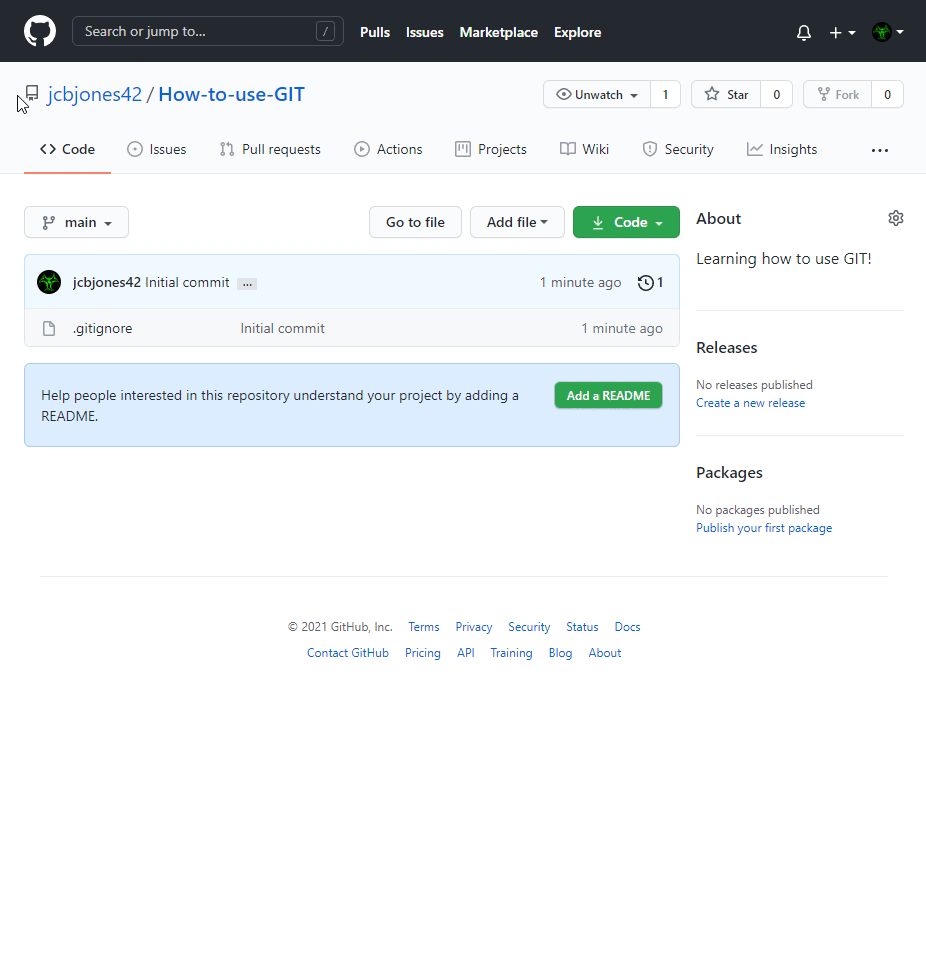This screenshot has width=926, height=953.
Task: Switch to the Actions tab
Action: (x=388, y=150)
